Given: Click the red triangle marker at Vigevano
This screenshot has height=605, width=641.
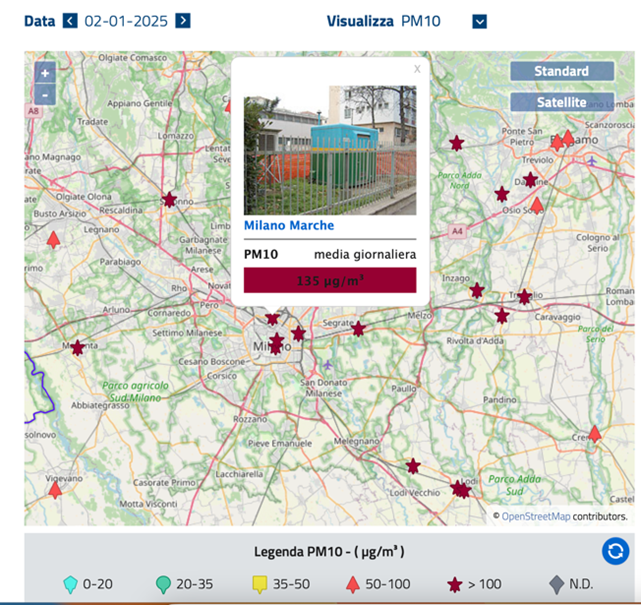Looking at the screenshot, I should (55, 490).
